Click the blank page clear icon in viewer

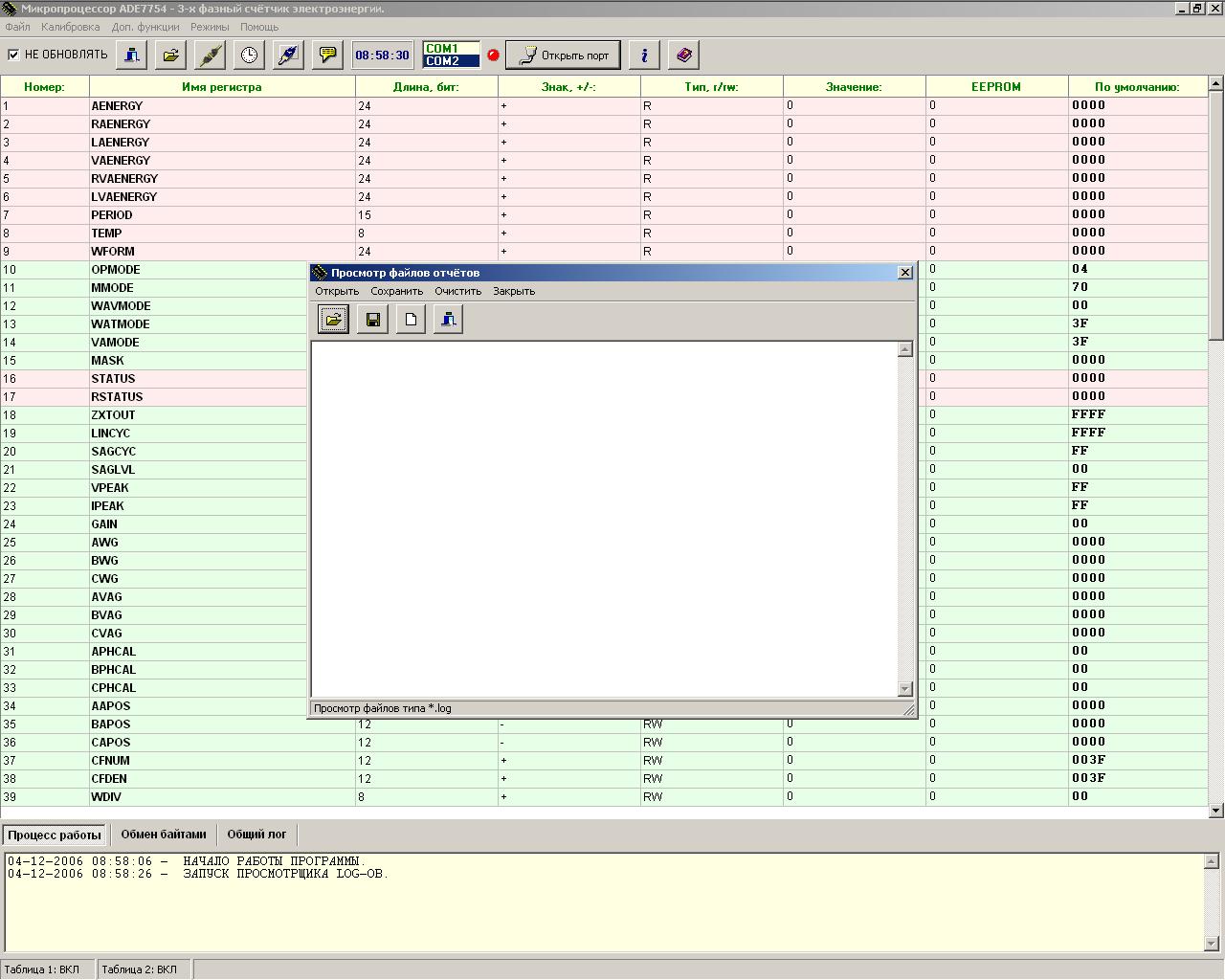(411, 319)
